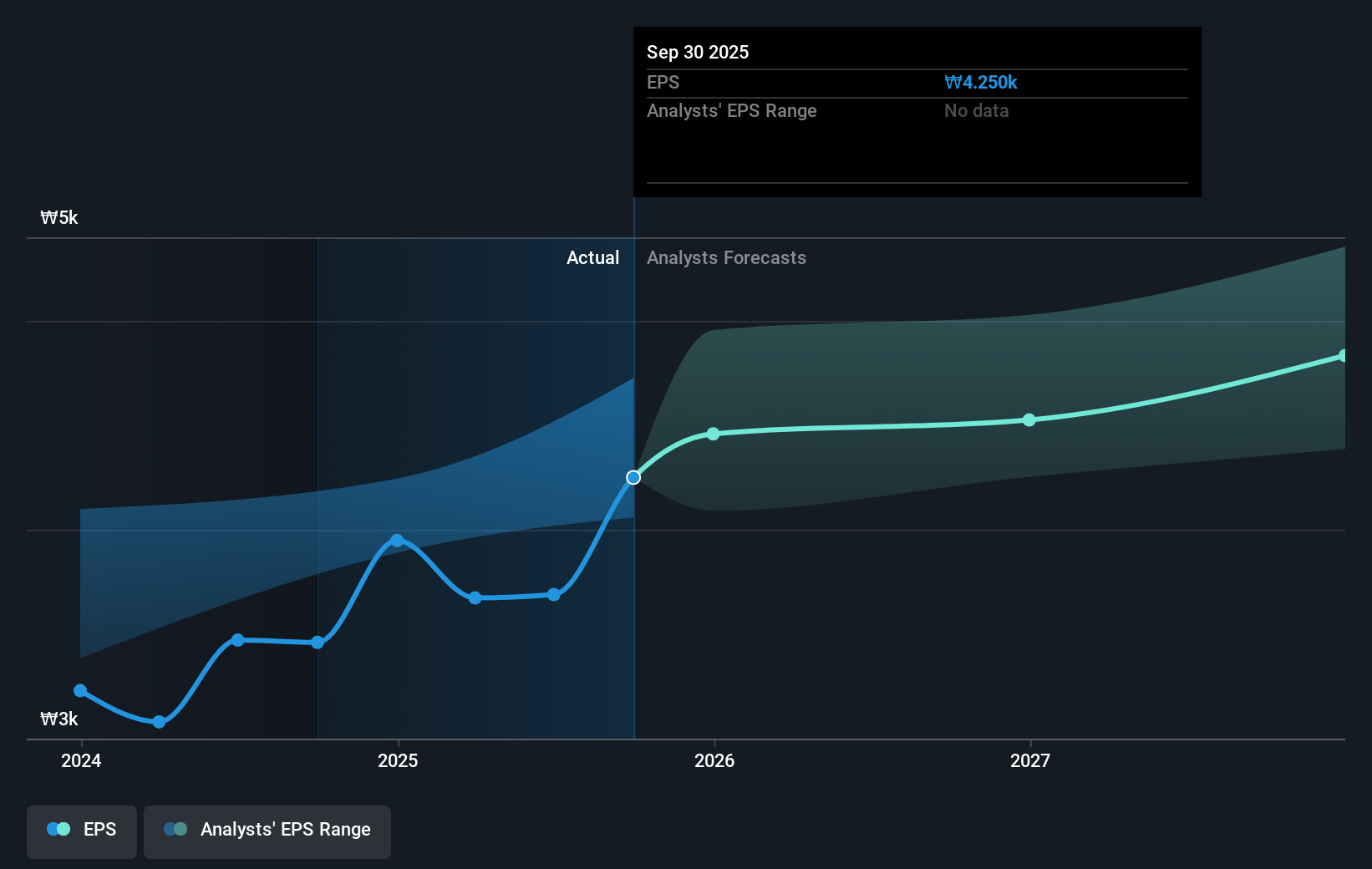Switch to the Actual section of the chart
Image resolution: width=1372 pixels, height=869 pixels.
click(593, 257)
